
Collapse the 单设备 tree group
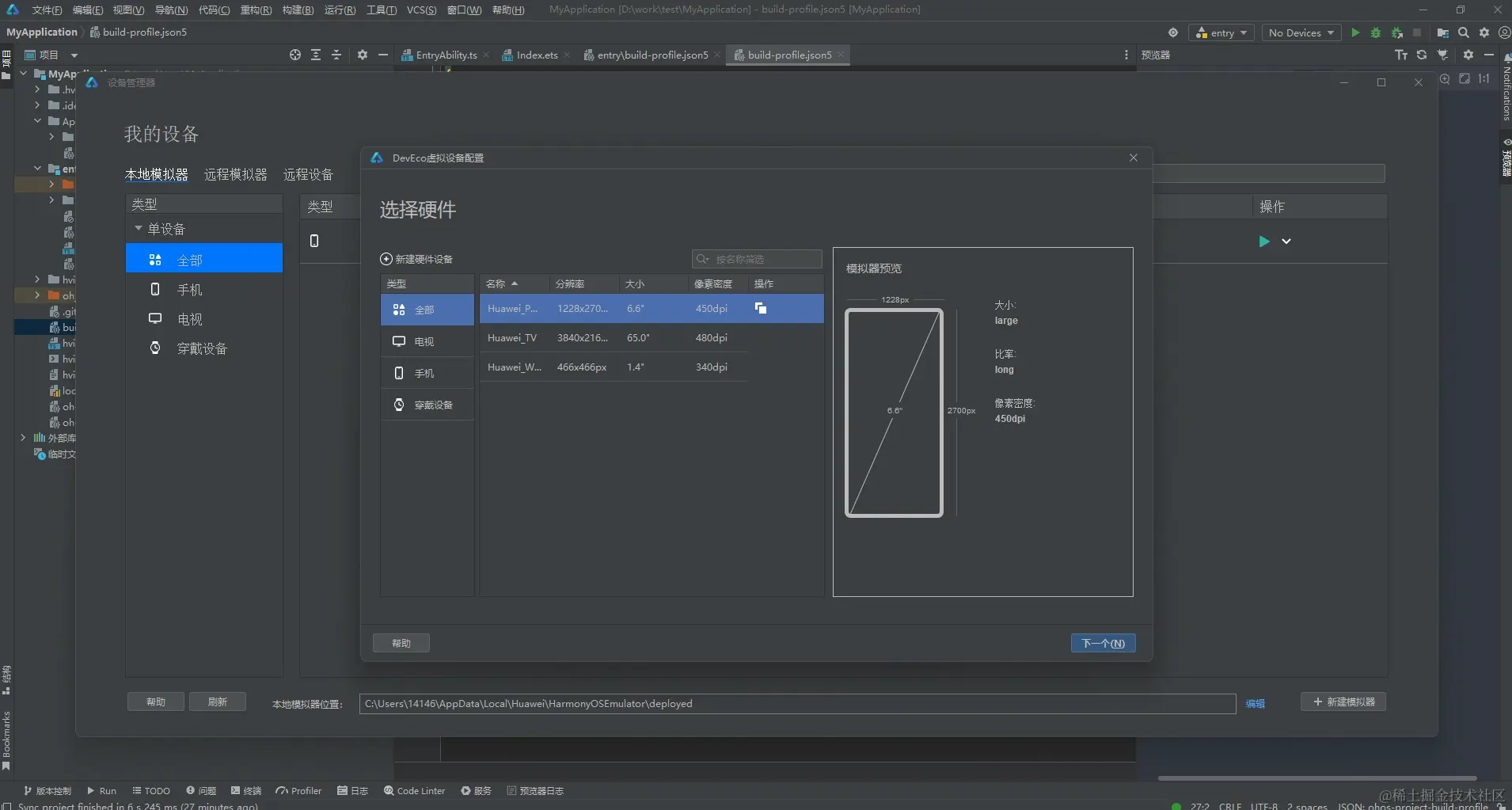(139, 229)
